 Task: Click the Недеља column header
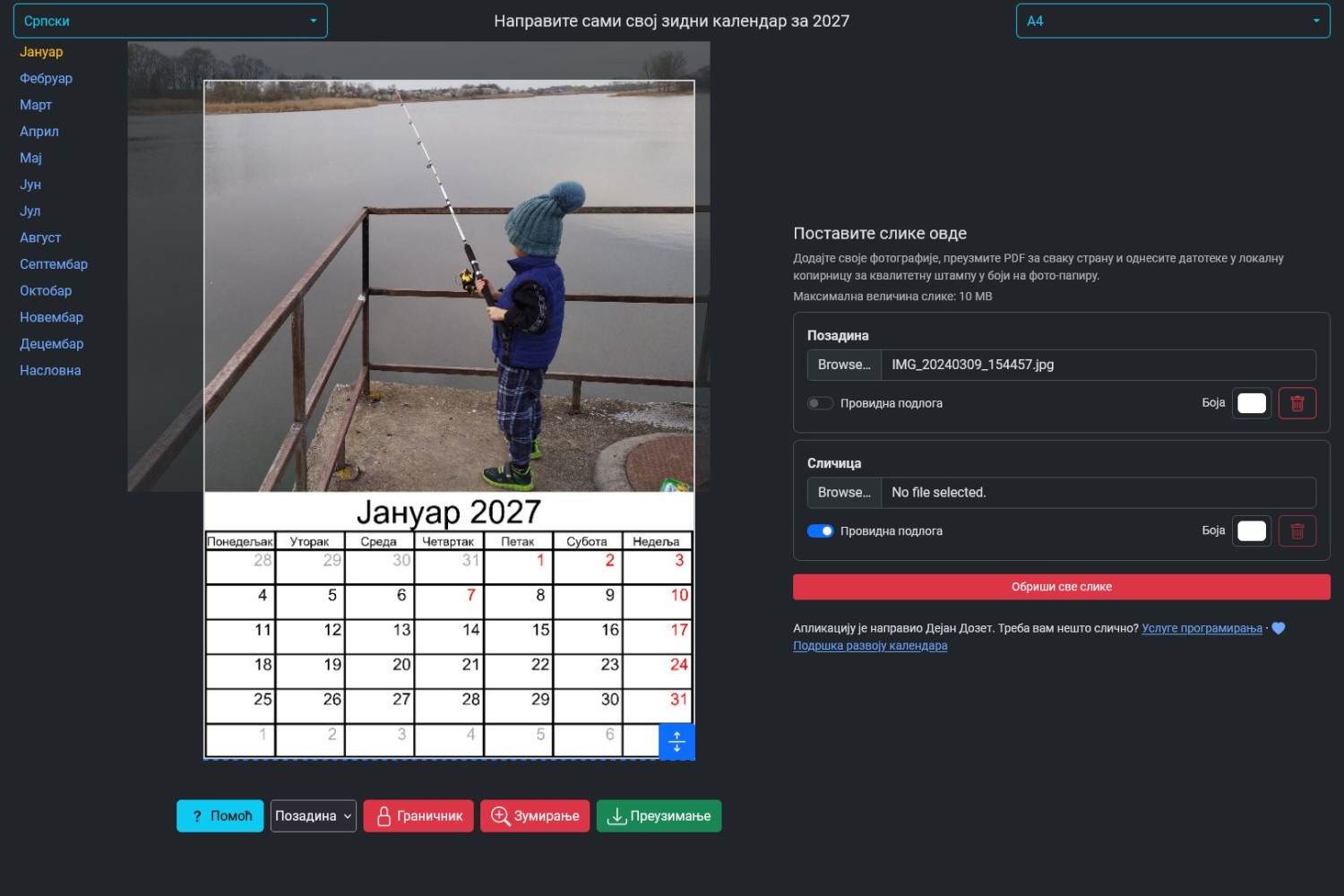pyautogui.click(x=656, y=541)
